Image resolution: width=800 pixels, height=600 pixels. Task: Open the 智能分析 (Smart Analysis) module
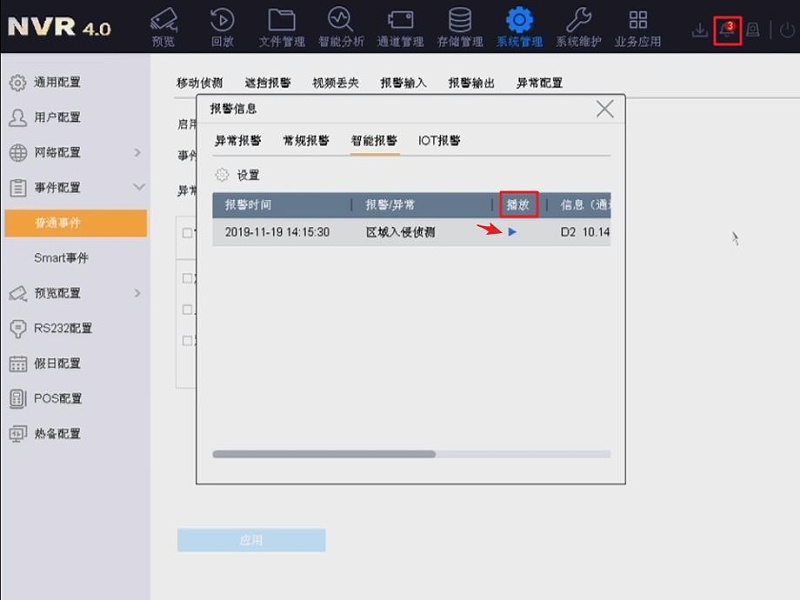pyautogui.click(x=340, y=25)
